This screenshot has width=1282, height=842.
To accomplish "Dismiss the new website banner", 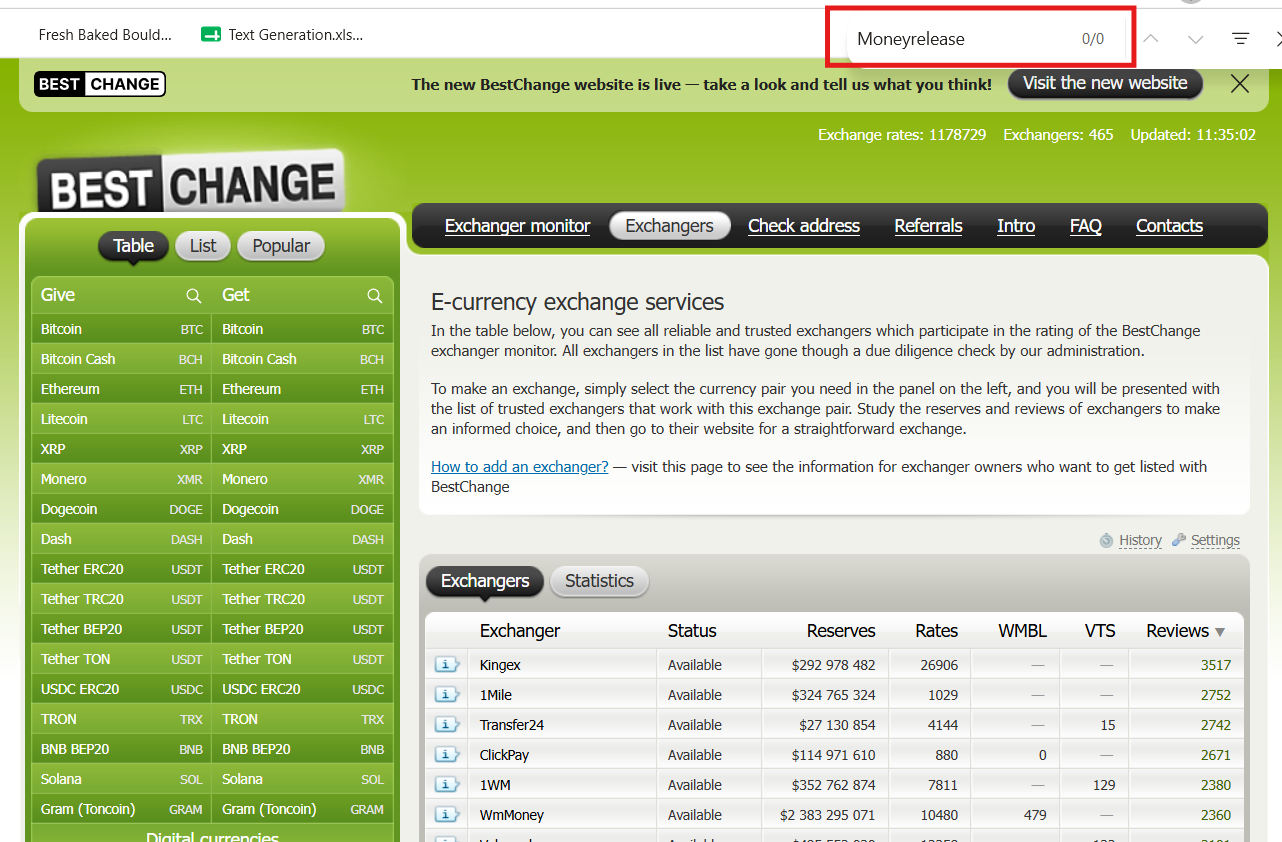I will (x=1240, y=84).
